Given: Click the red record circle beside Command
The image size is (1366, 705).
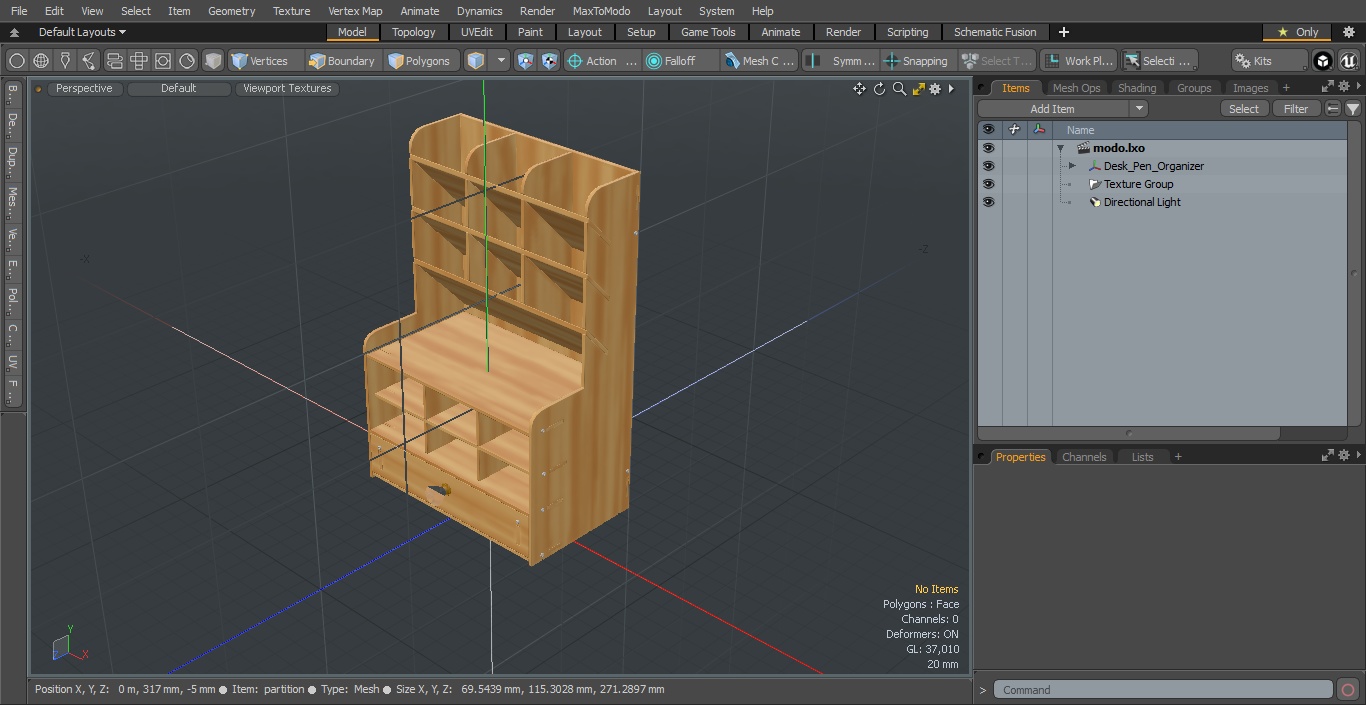Looking at the screenshot, I should tap(1347, 690).
